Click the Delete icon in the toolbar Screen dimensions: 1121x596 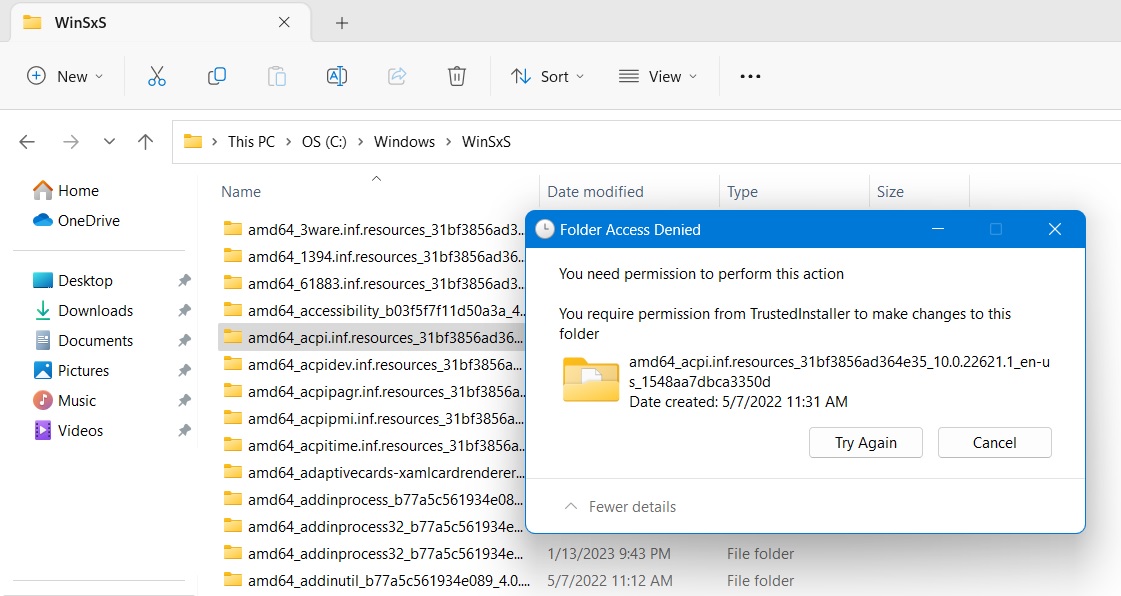pos(457,75)
